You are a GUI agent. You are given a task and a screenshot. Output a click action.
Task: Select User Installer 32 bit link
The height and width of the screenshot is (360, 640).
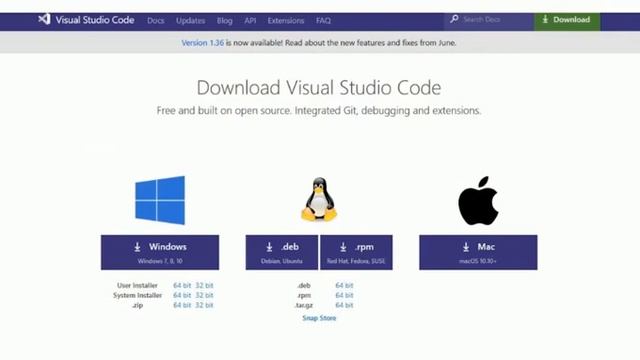coord(204,285)
